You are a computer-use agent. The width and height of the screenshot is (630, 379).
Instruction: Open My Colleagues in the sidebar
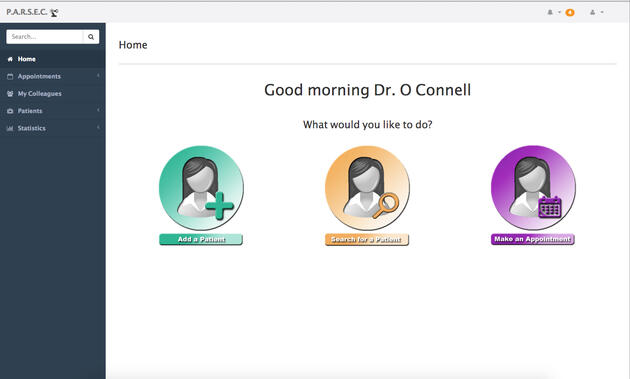pos(53,94)
